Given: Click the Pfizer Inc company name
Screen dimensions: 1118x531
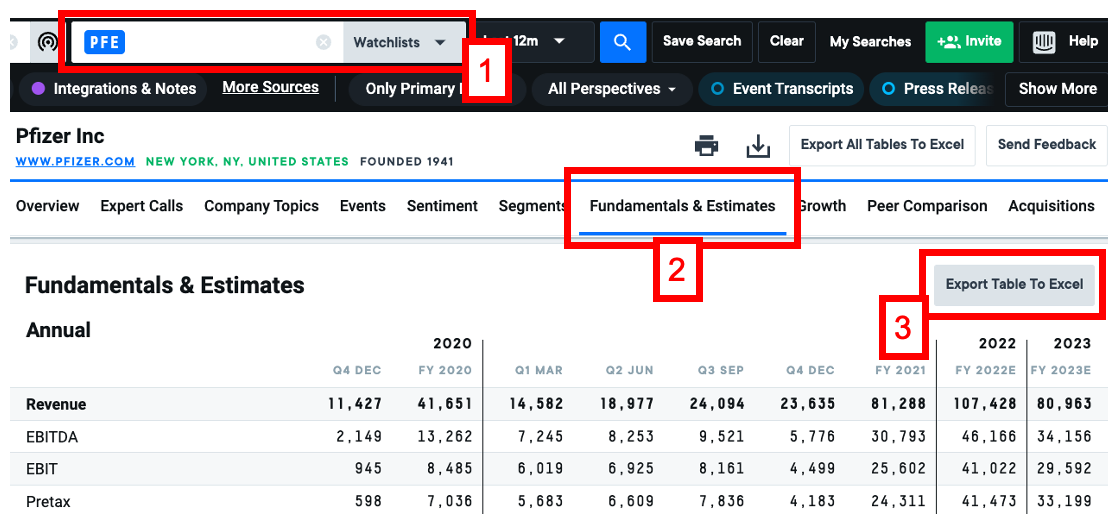Looking at the screenshot, I should (60, 136).
